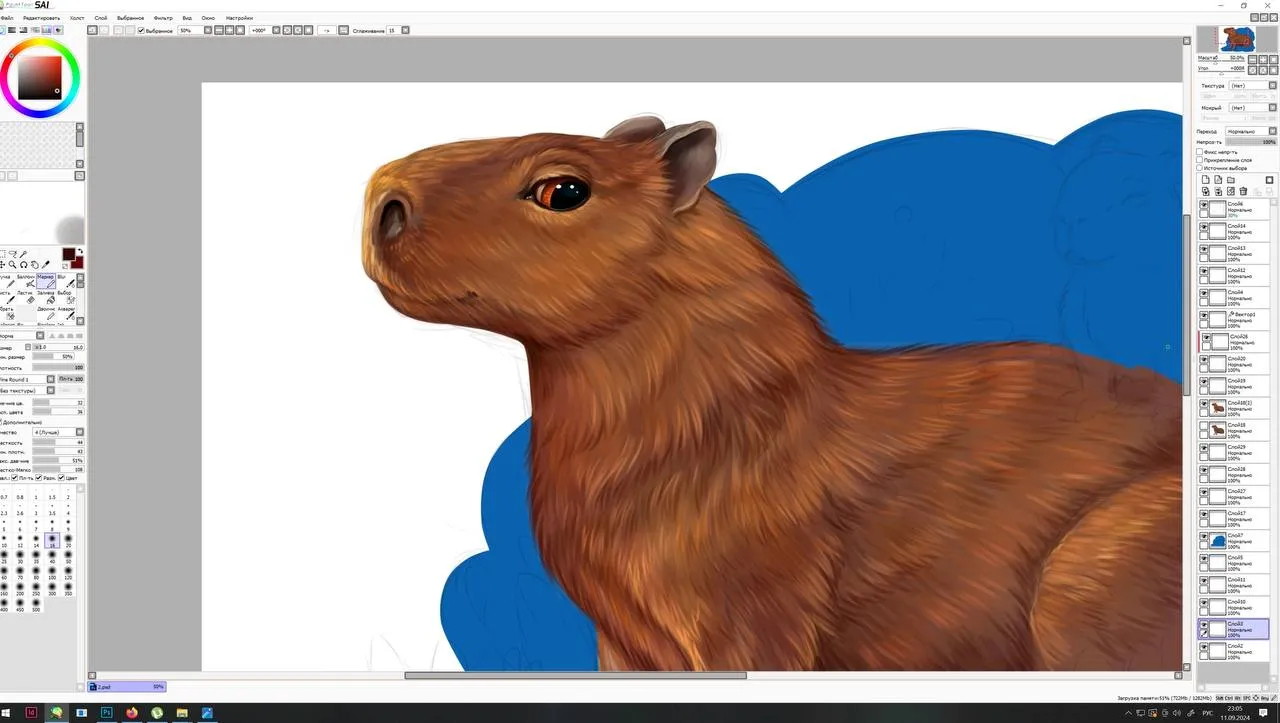
Task: Hide layer Слой14 via its eye icon
Action: 1204,227
